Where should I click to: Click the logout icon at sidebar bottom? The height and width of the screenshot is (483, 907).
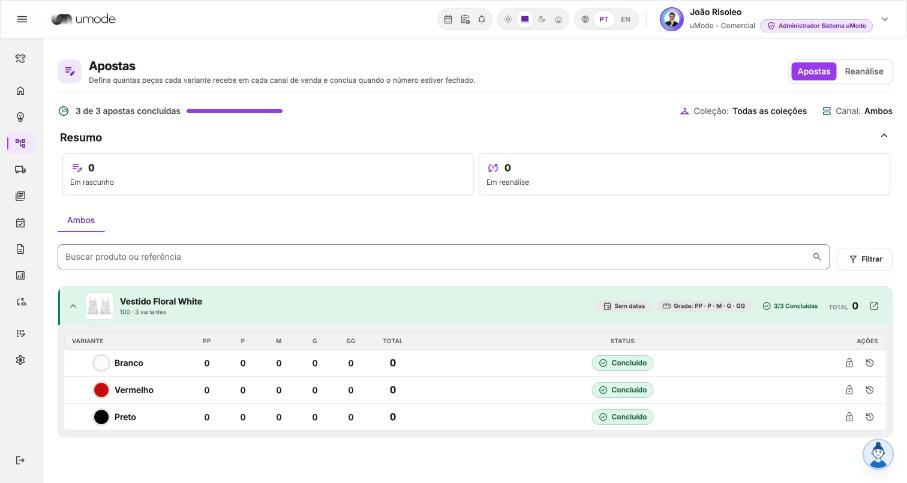tap(20, 460)
